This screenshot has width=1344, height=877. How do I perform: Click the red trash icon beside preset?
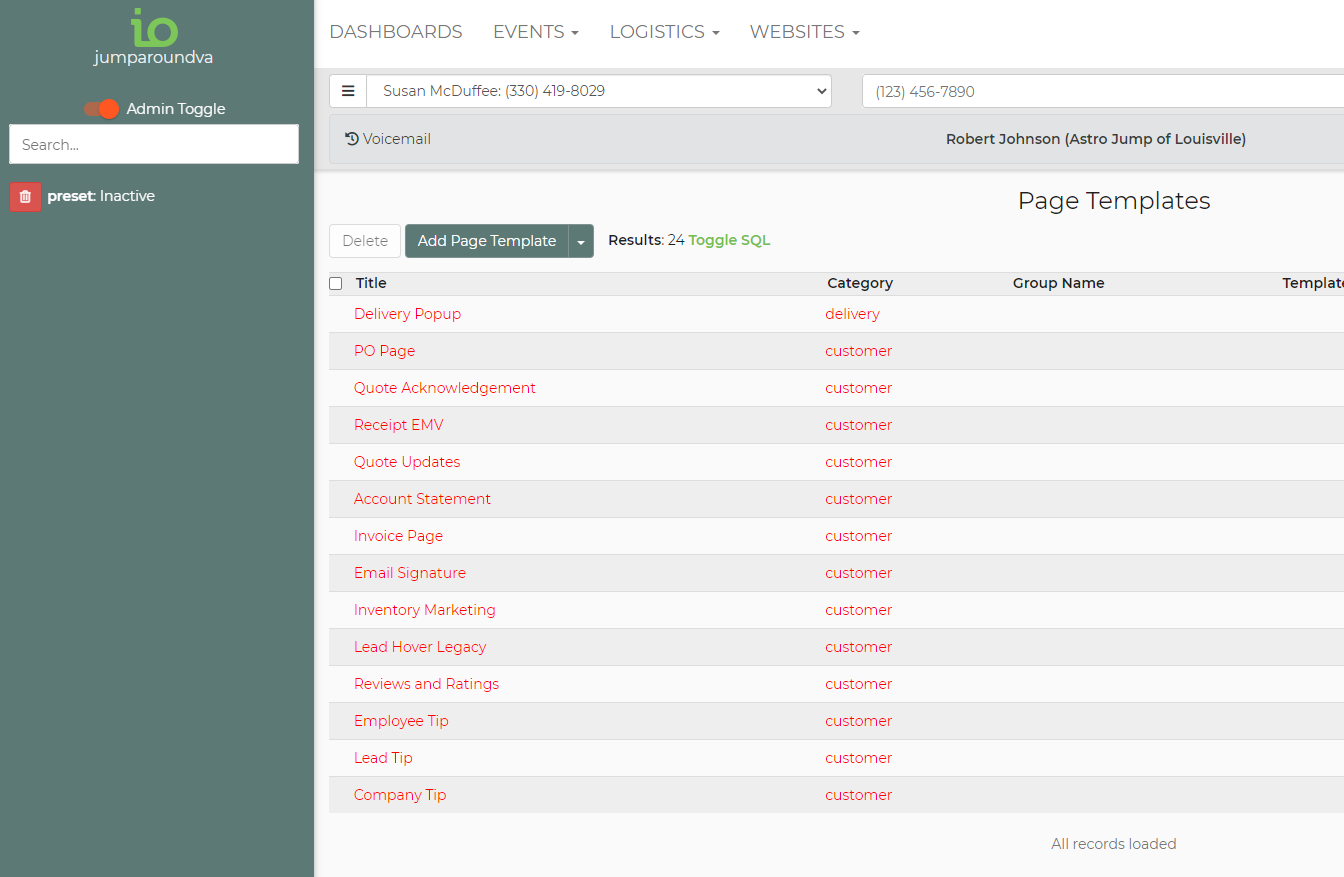click(26, 197)
